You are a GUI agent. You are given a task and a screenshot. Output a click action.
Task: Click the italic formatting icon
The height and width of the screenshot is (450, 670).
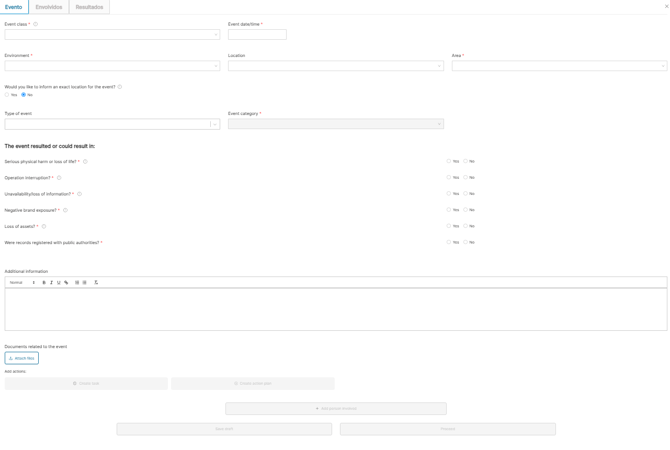[x=51, y=283]
